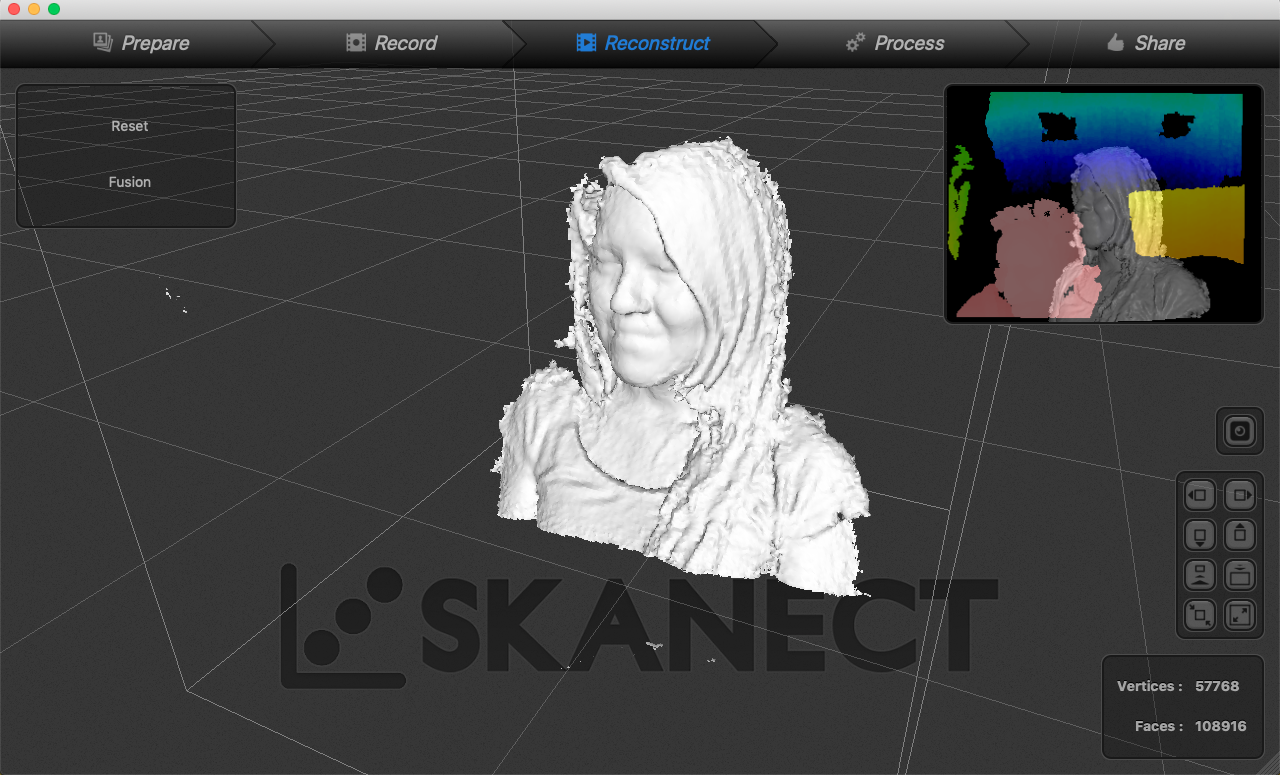Screen dimensions: 1280x775
Task: Click the green full-screen window button
Action: point(53,9)
